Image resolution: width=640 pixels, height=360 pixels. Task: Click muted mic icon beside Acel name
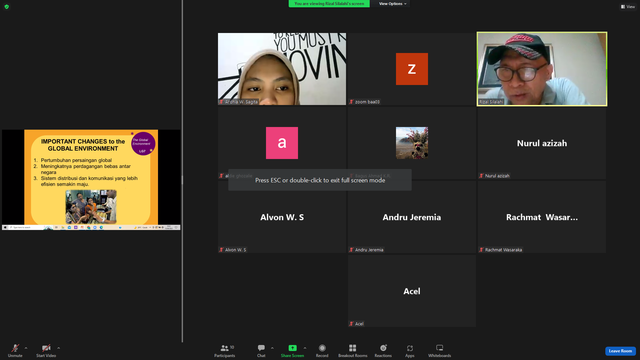351,324
